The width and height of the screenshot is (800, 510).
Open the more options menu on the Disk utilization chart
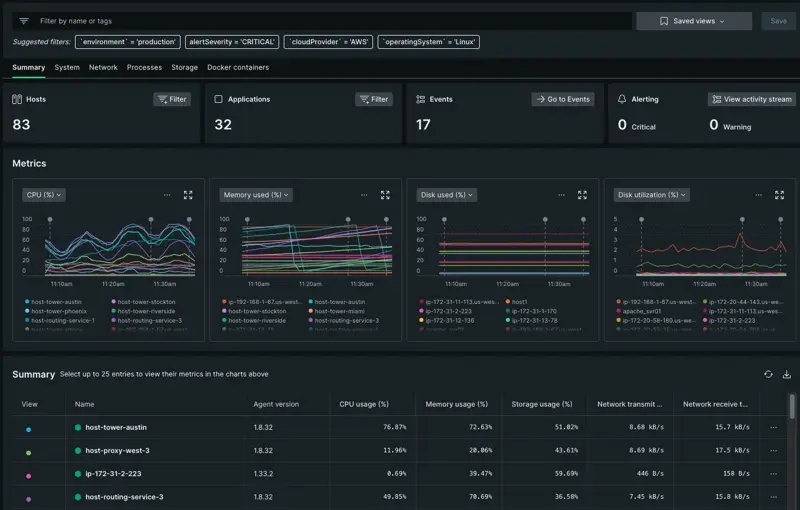[x=758, y=195]
